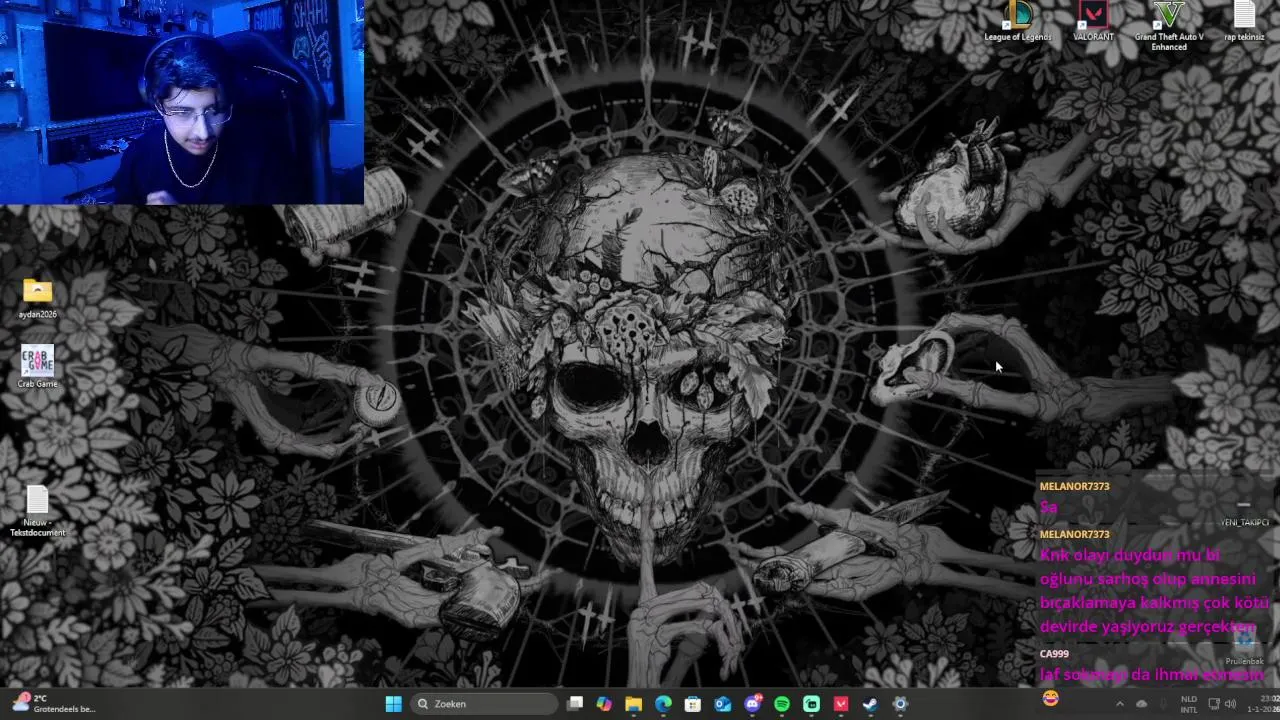Click the MELANOR7373 username above the "Sa" message
Viewport: 1280px width, 720px height.
tap(1074, 487)
